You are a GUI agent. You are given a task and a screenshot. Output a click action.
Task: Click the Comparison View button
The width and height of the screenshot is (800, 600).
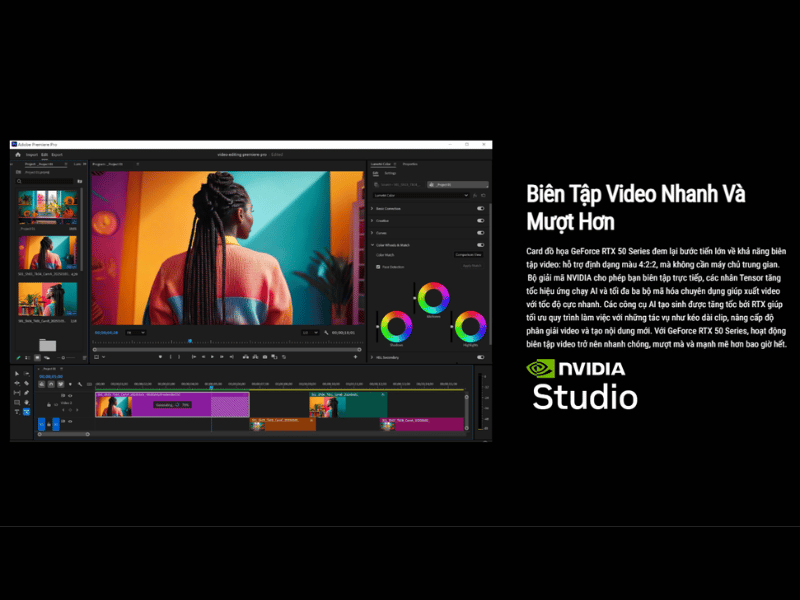468,255
